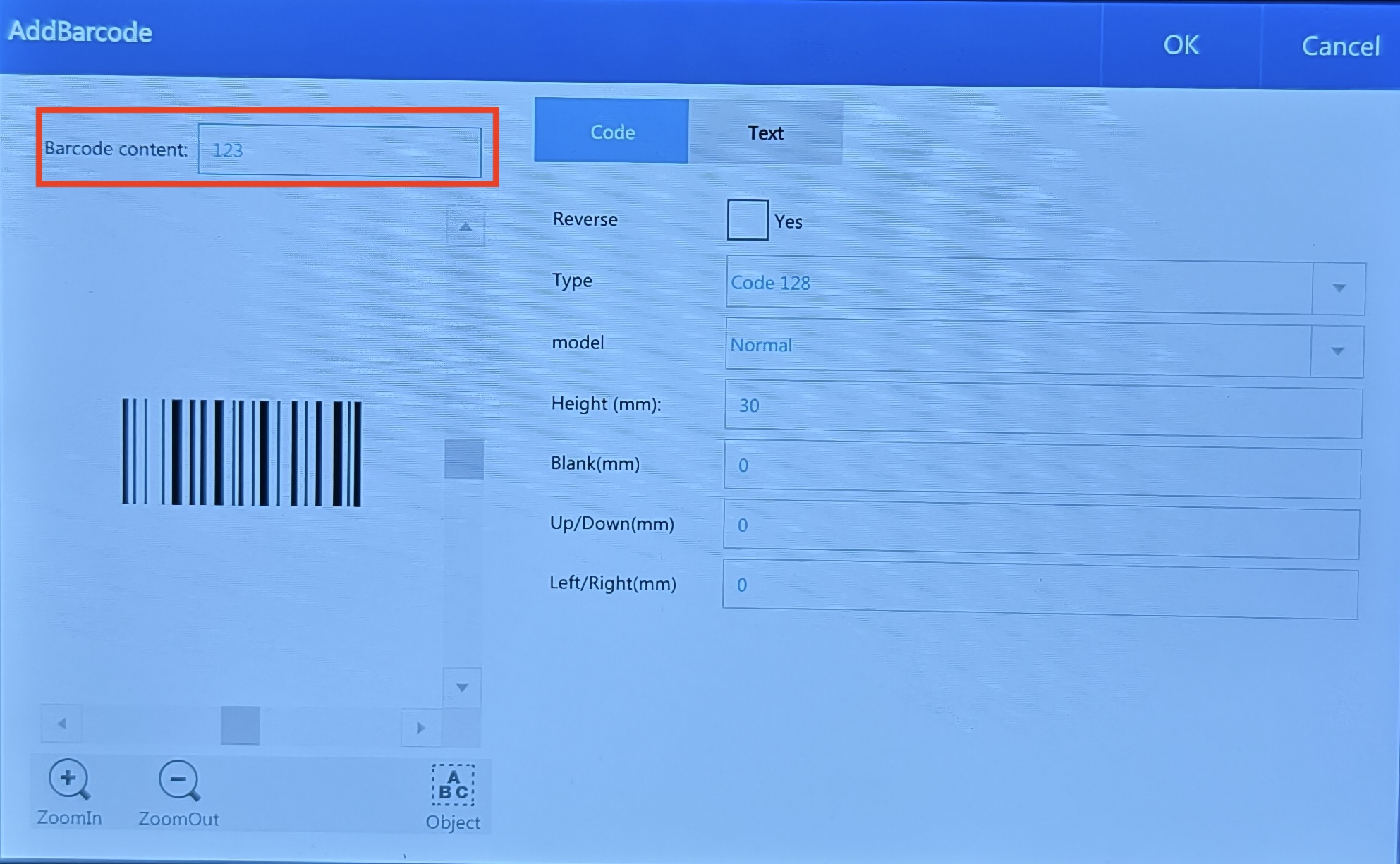1400x864 pixels.
Task: Switch to the Code tab
Action: [611, 131]
